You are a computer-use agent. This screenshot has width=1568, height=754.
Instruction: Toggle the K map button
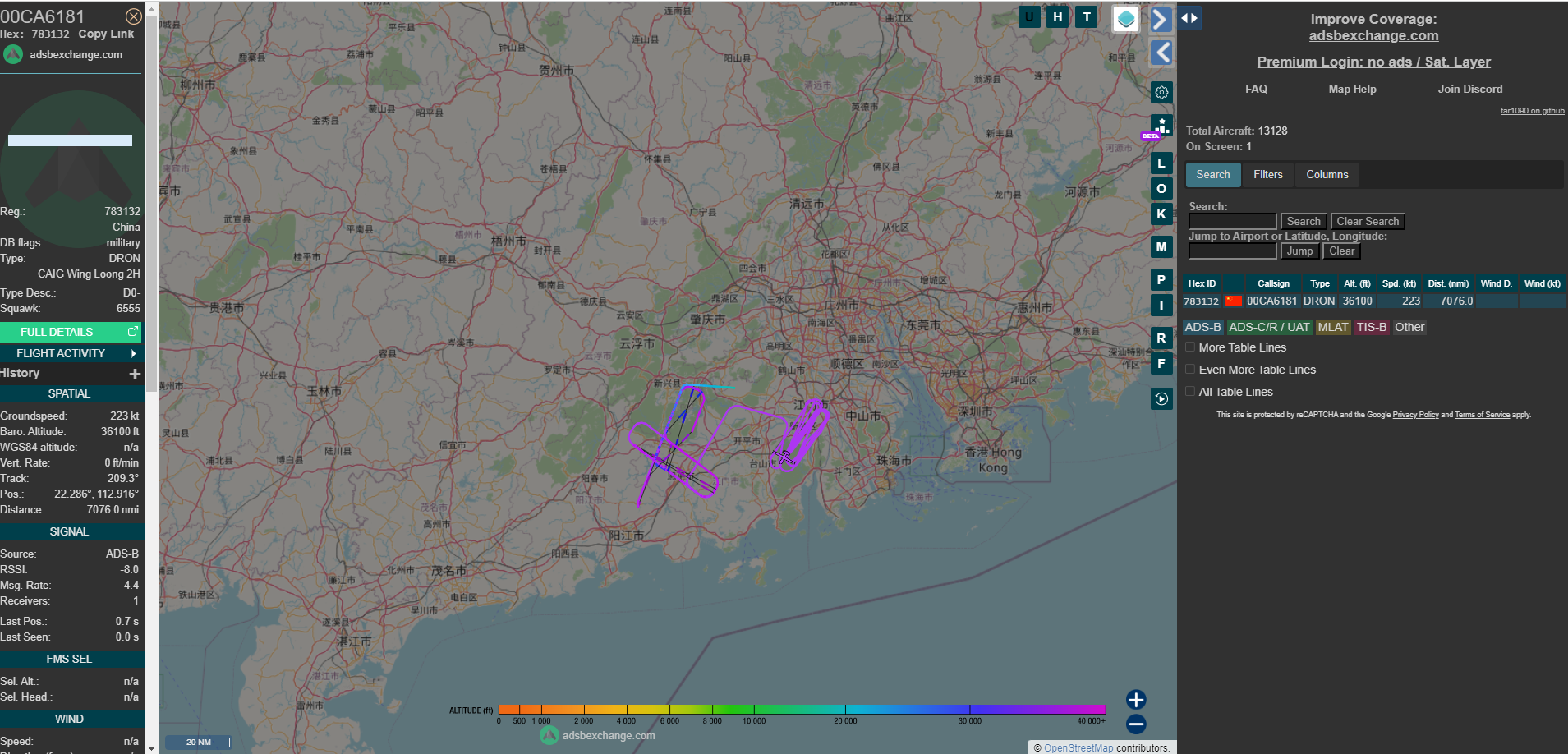[1161, 214]
